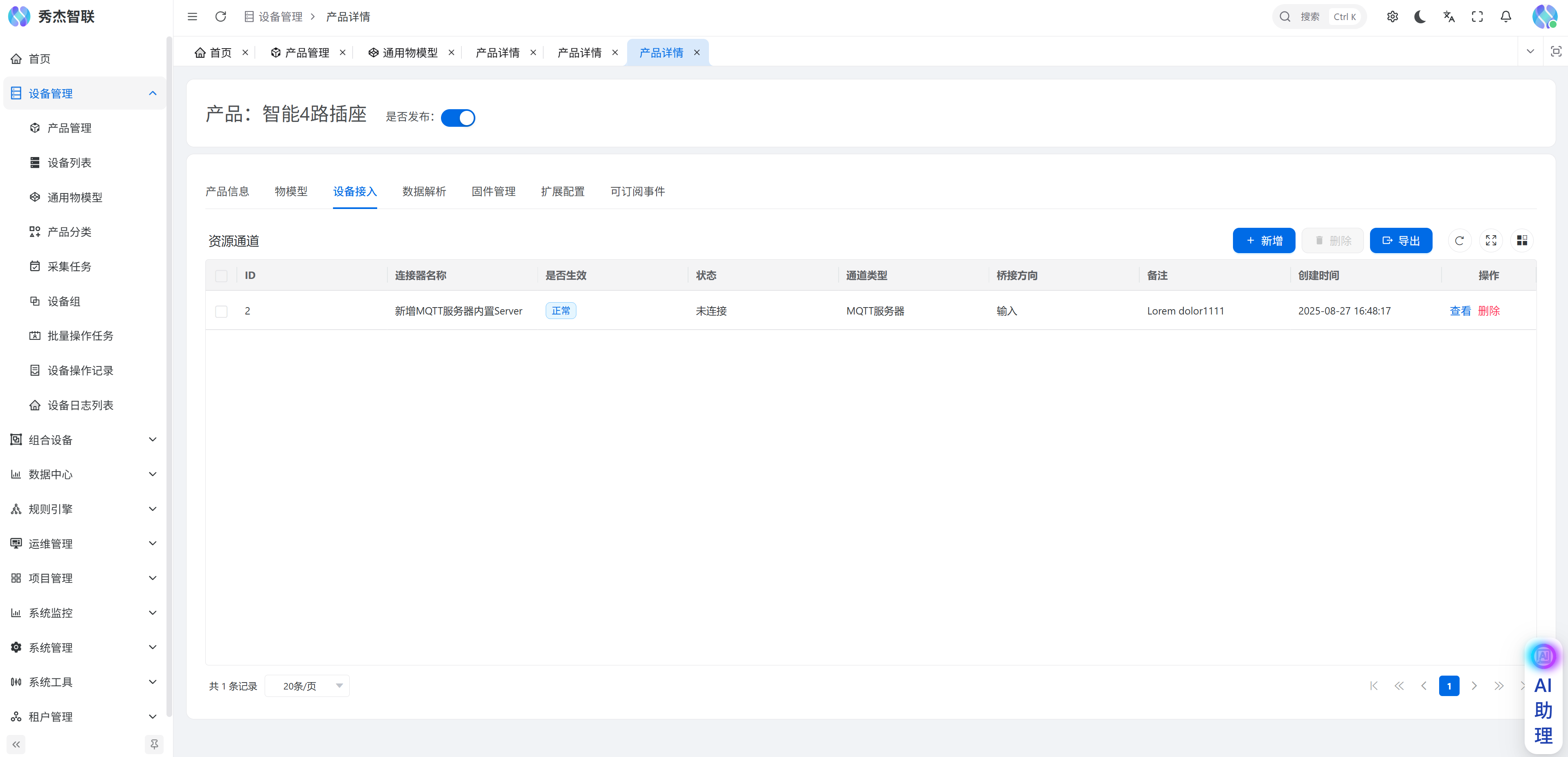Toggle dark mode moon icon
The height and width of the screenshot is (757, 1568).
[1420, 16]
